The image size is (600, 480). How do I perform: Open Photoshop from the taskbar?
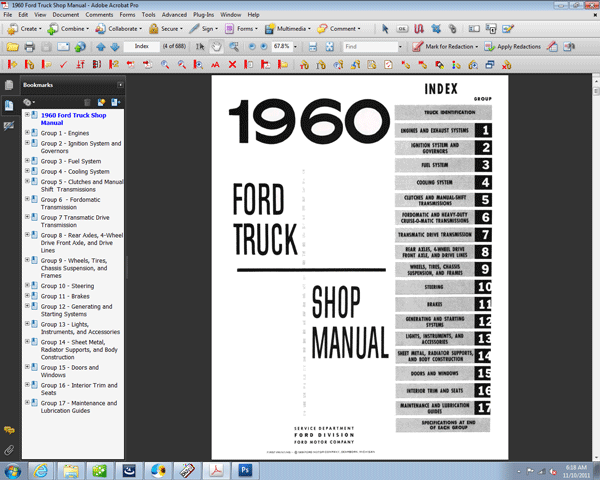(246, 469)
